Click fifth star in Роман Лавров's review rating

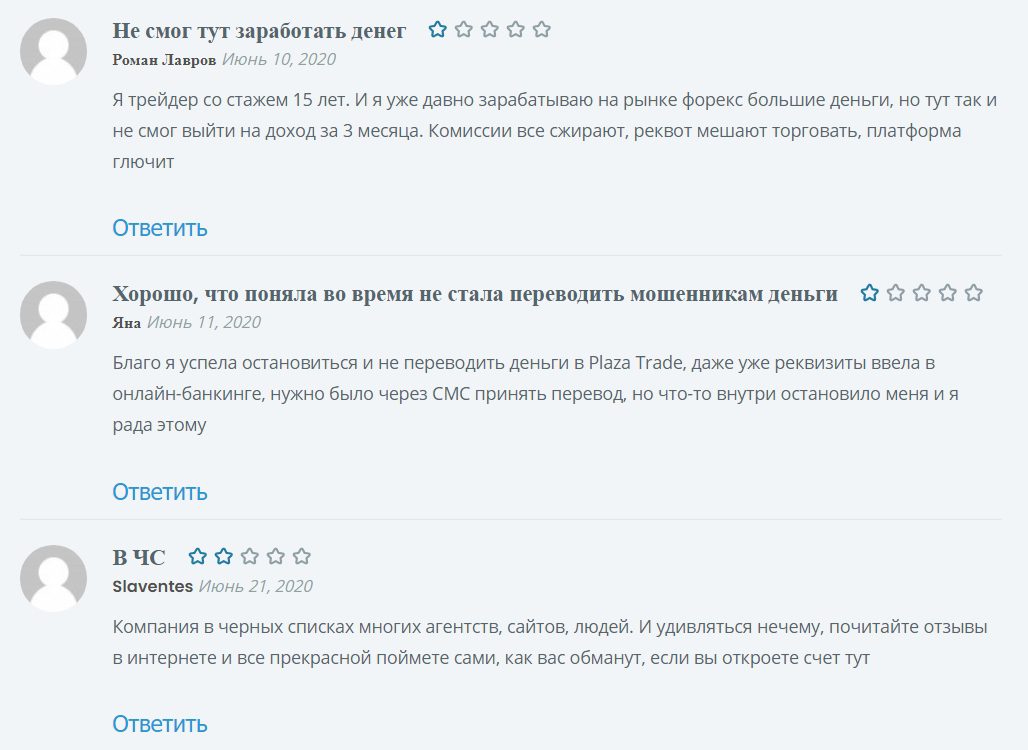(542, 30)
